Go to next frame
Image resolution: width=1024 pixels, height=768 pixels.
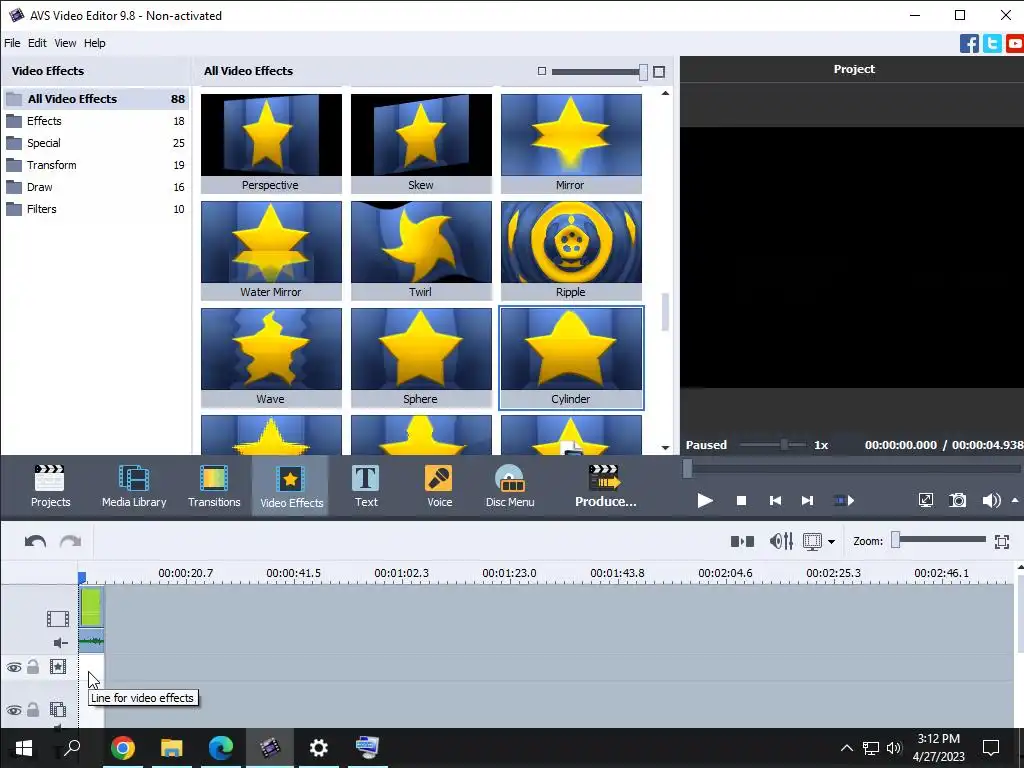pyautogui.click(x=807, y=501)
